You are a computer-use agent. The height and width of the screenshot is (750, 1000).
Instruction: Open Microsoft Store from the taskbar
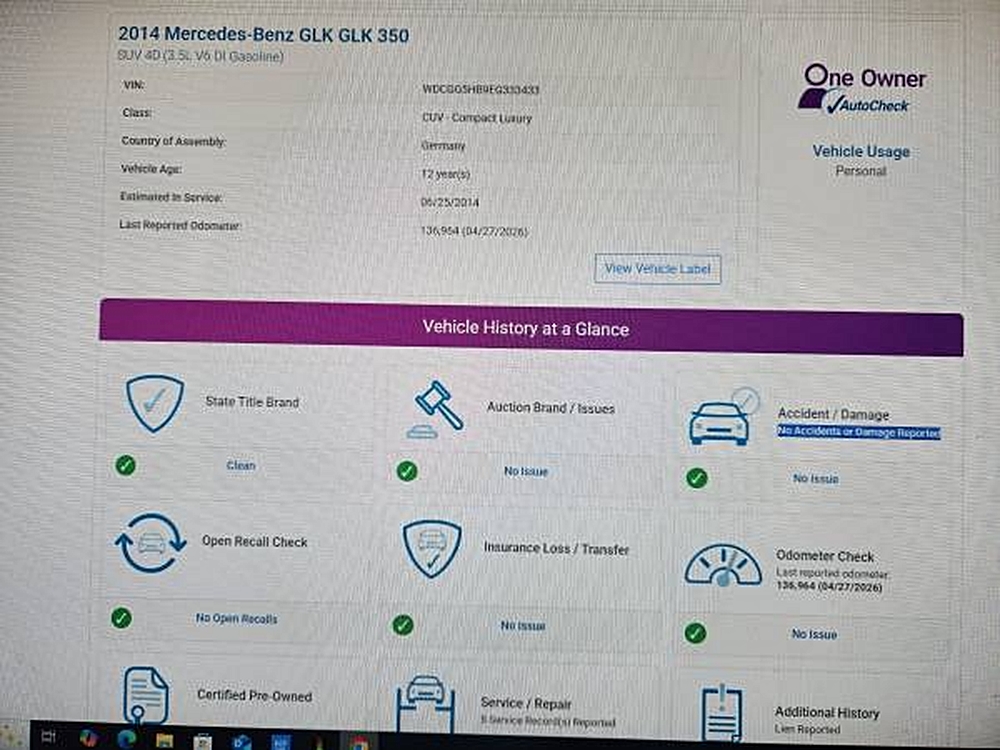tap(202, 742)
